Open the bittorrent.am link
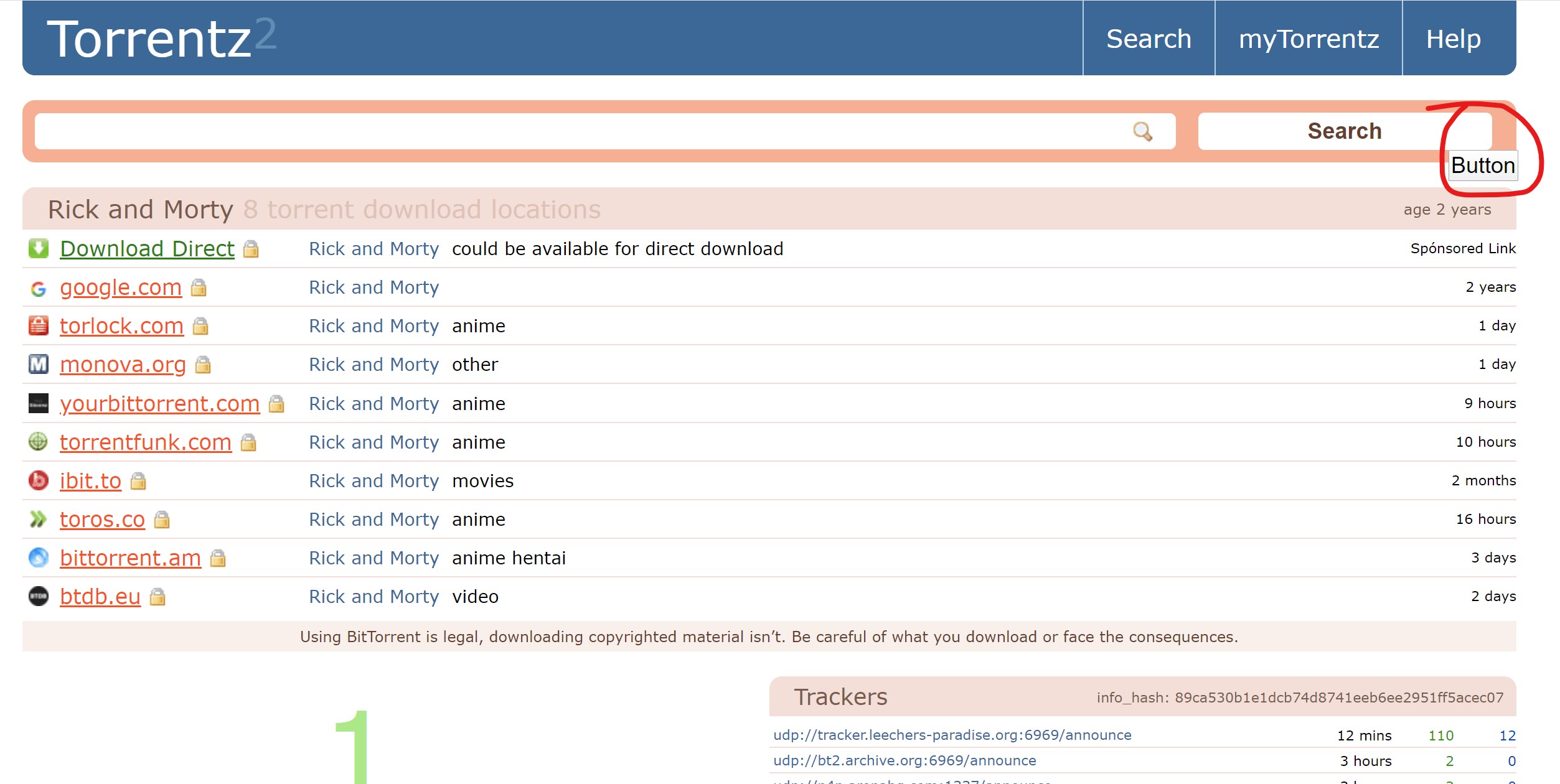 pyautogui.click(x=130, y=558)
